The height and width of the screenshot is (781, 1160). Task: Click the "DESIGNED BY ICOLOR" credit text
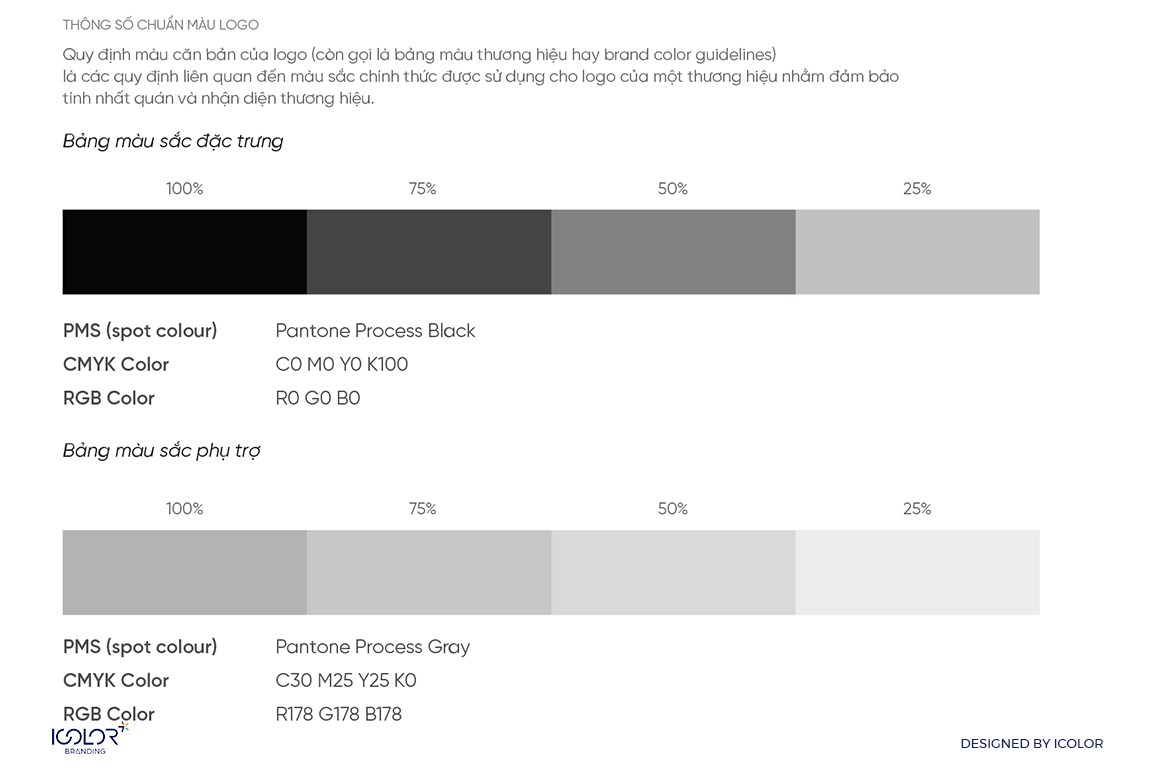1031,744
